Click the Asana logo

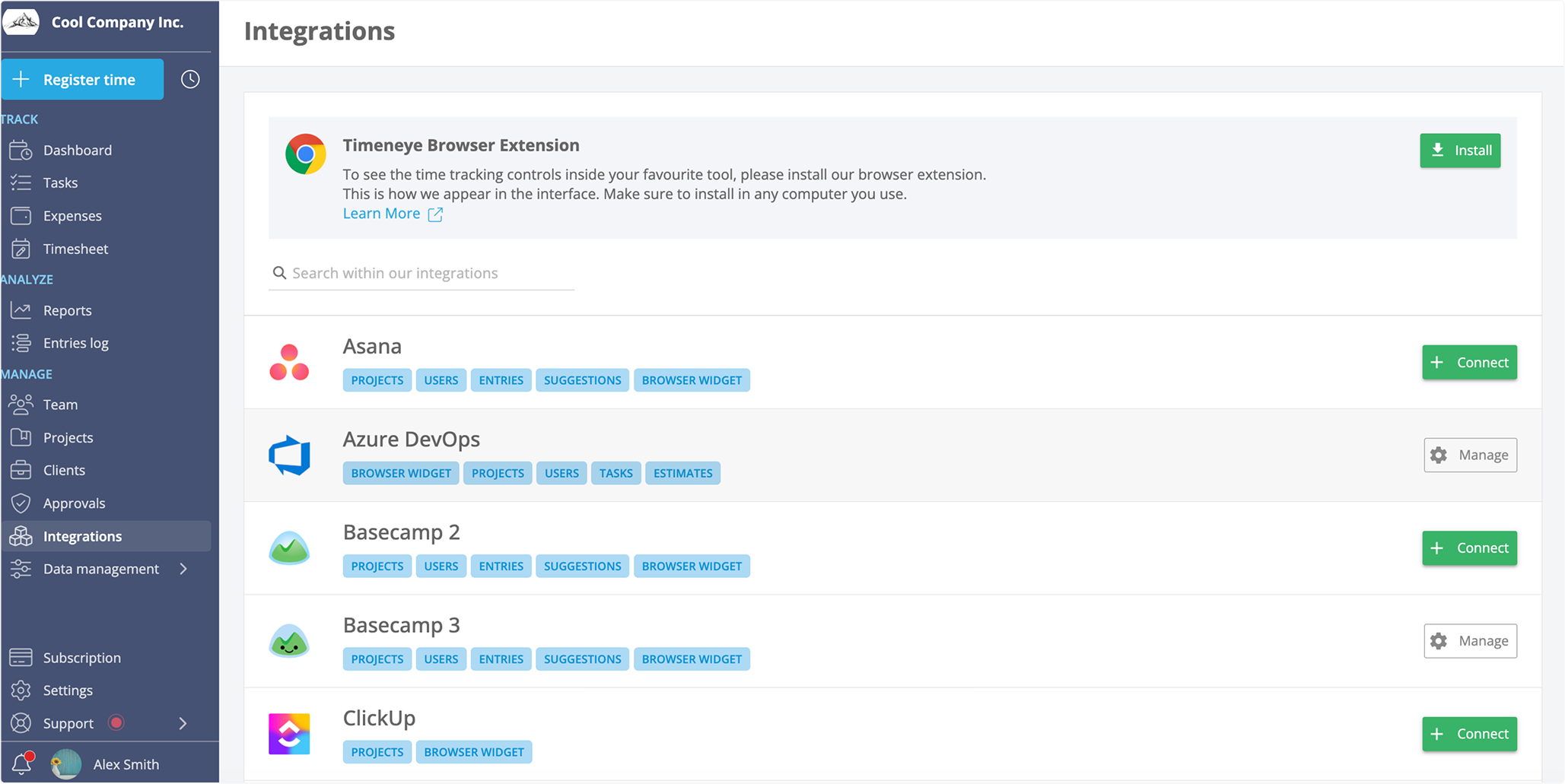coord(289,363)
